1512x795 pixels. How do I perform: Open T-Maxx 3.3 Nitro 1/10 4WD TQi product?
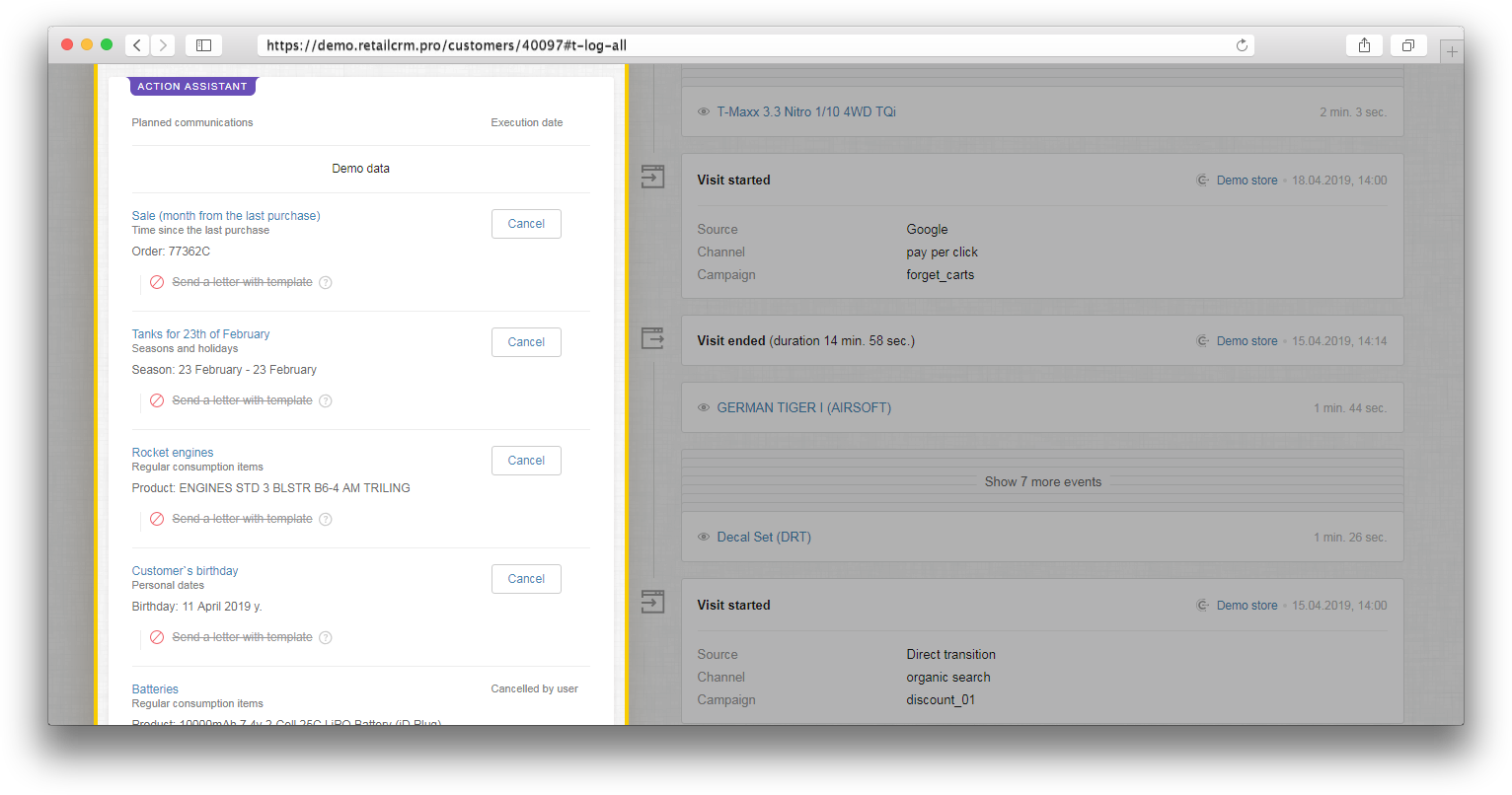[806, 111]
